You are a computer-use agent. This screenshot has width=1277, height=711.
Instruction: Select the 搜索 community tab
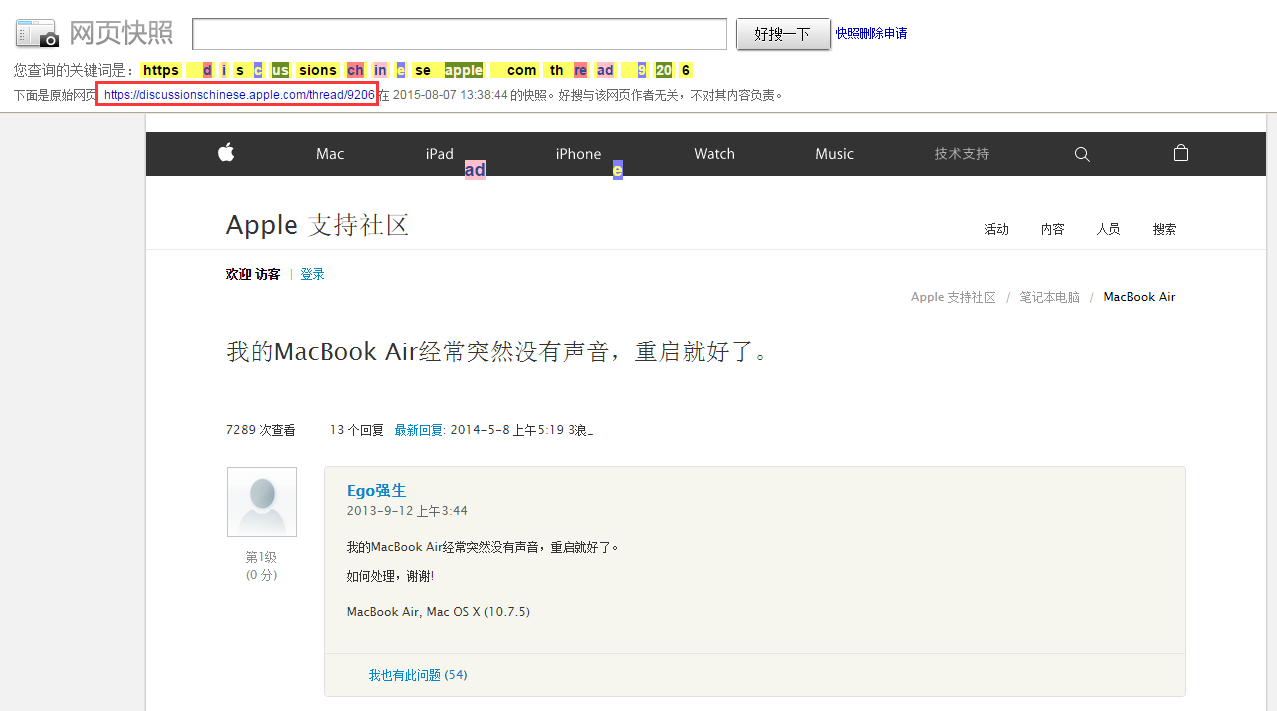[1164, 229]
